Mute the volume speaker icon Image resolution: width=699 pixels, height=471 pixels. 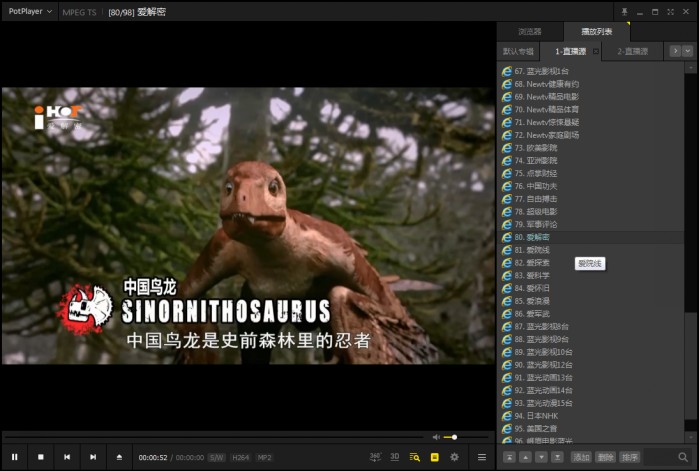click(436, 437)
